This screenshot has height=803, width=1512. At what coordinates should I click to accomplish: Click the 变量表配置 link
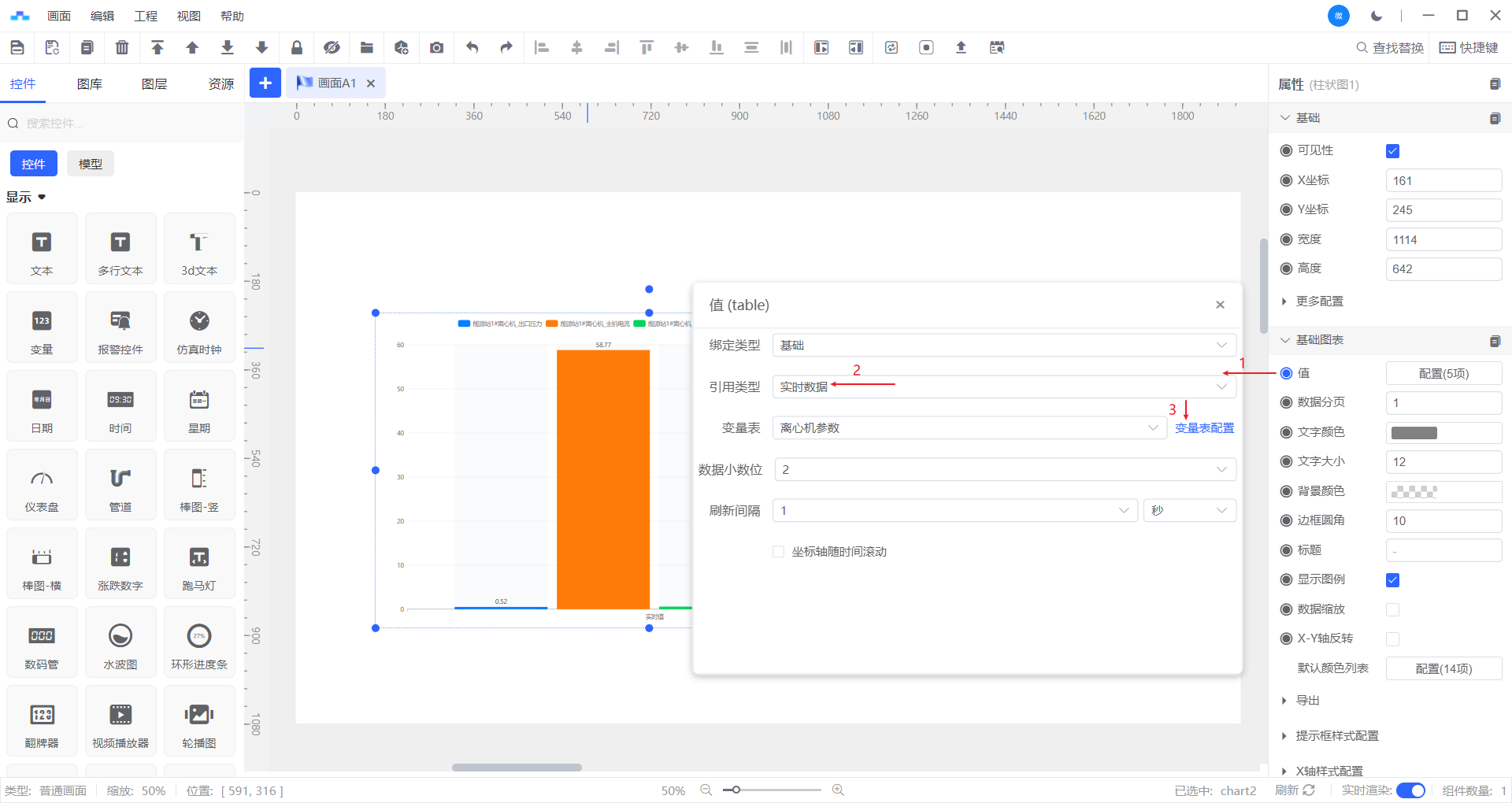[x=1204, y=428]
